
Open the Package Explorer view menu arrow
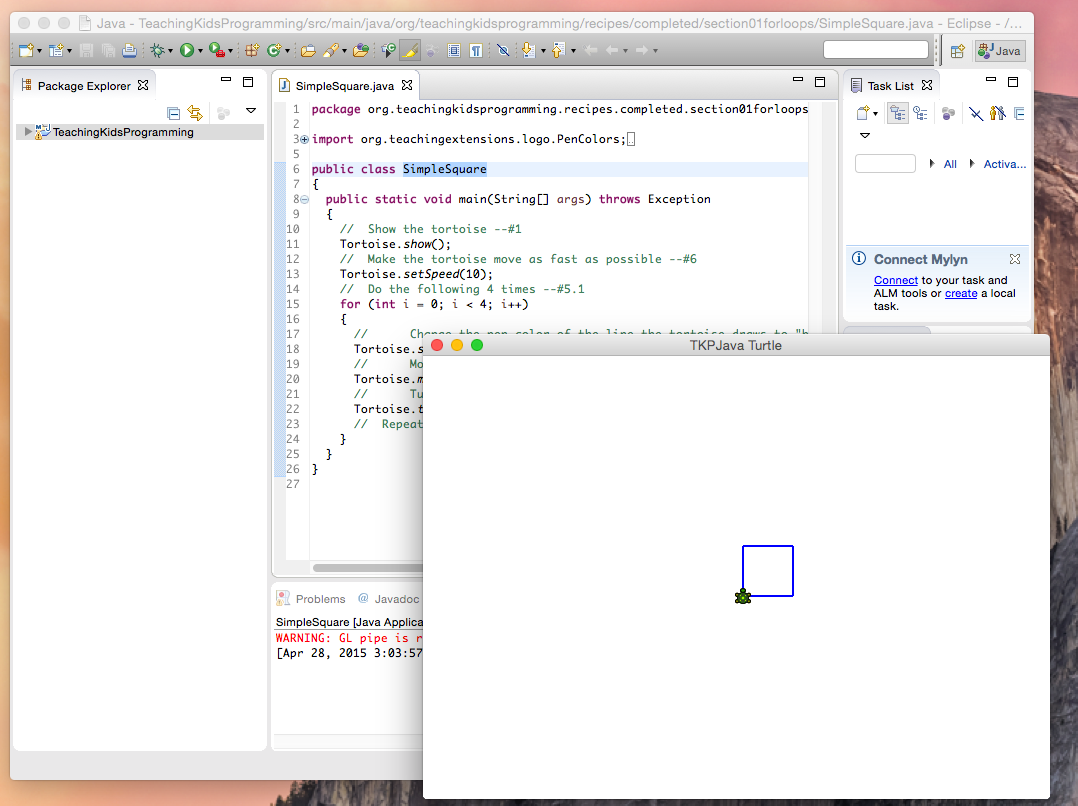251,111
